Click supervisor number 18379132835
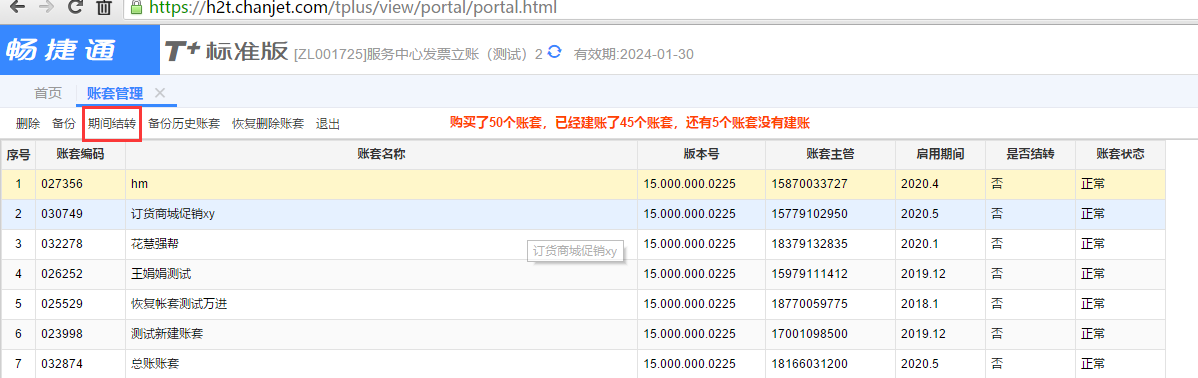Viewport: 1198px width, 378px height. click(810, 244)
